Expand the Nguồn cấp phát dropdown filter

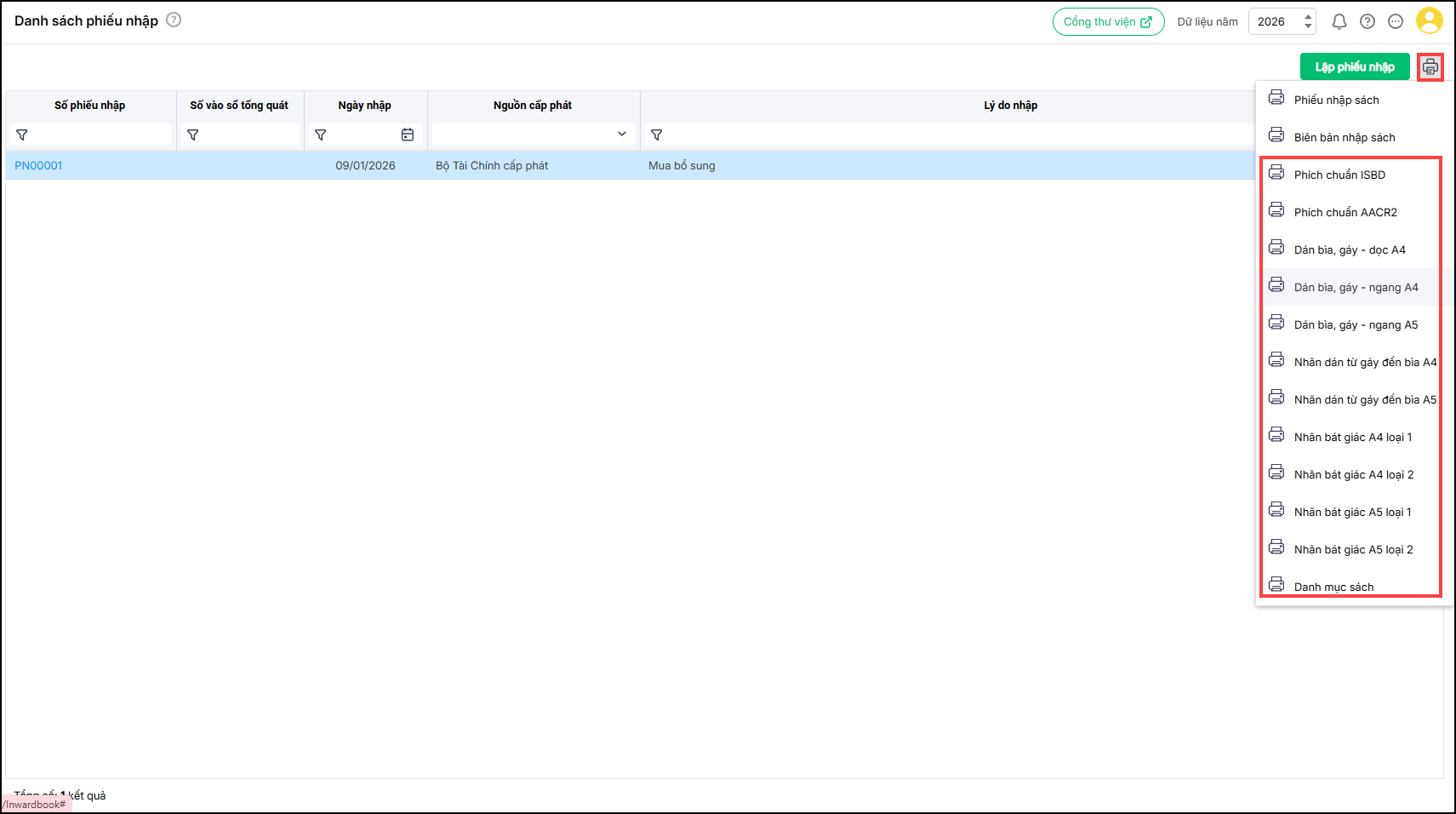click(621, 135)
